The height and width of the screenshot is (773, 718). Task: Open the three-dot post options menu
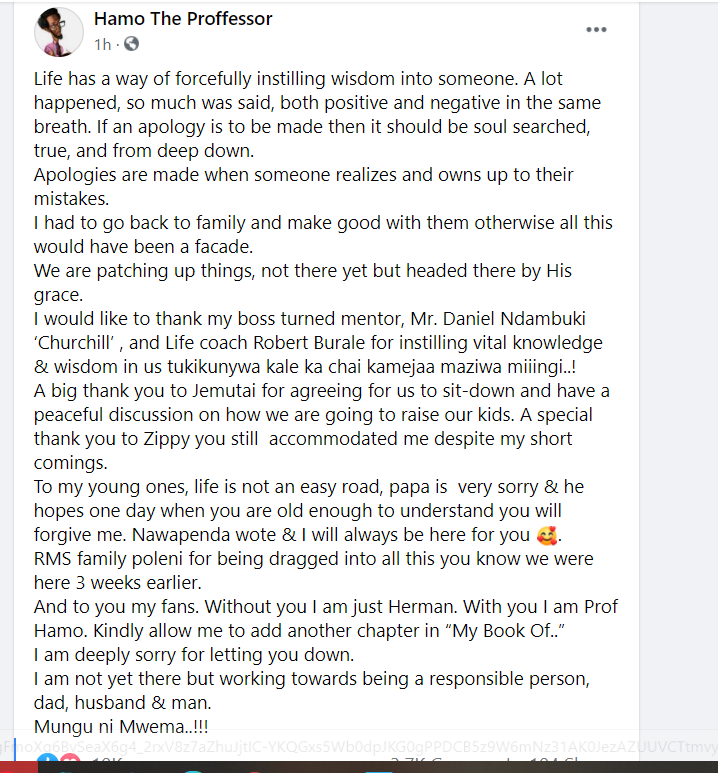597,30
